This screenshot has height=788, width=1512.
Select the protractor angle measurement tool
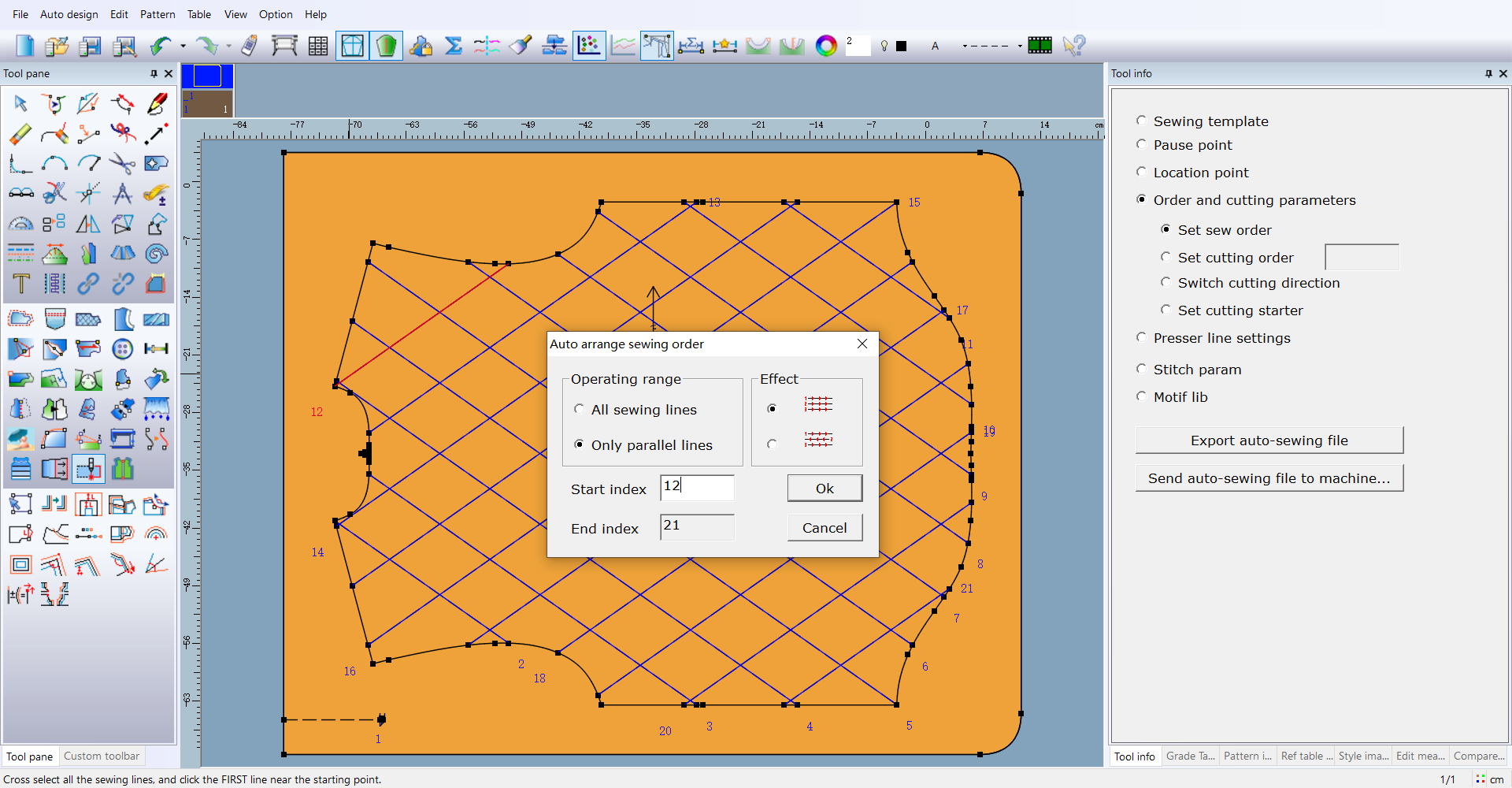[x=20, y=224]
